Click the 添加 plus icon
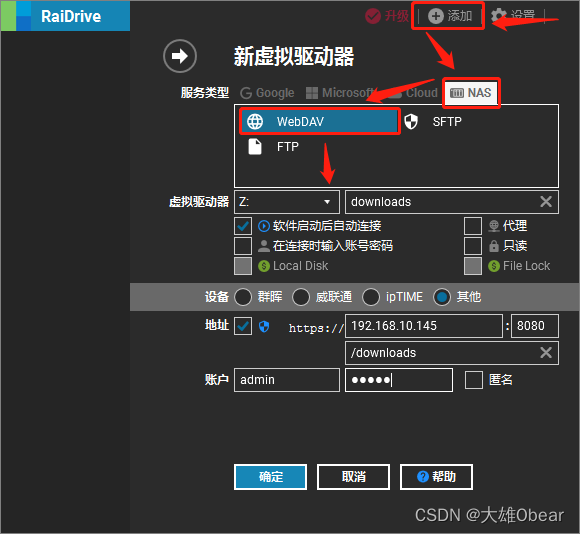Viewport: 580px width, 534px height. pos(436,16)
